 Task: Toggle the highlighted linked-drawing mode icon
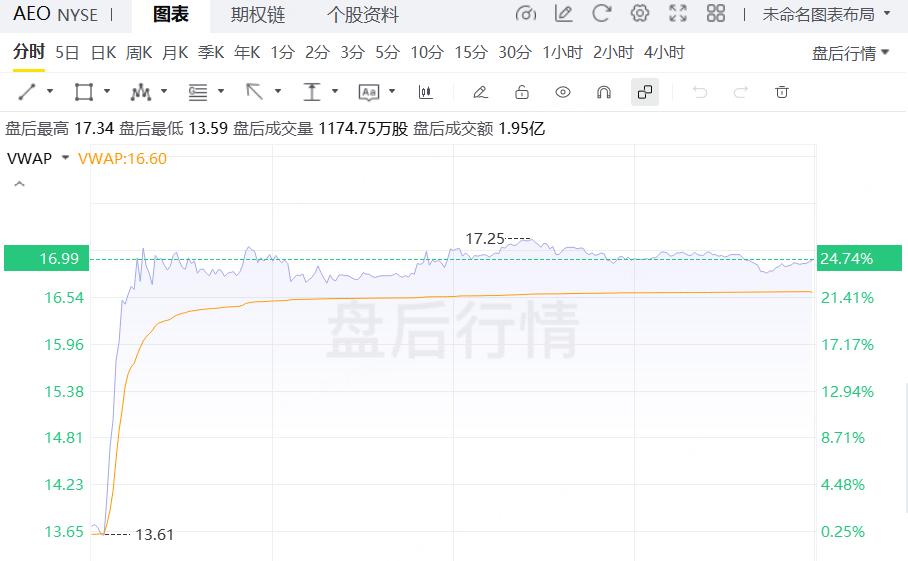[x=645, y=92]
